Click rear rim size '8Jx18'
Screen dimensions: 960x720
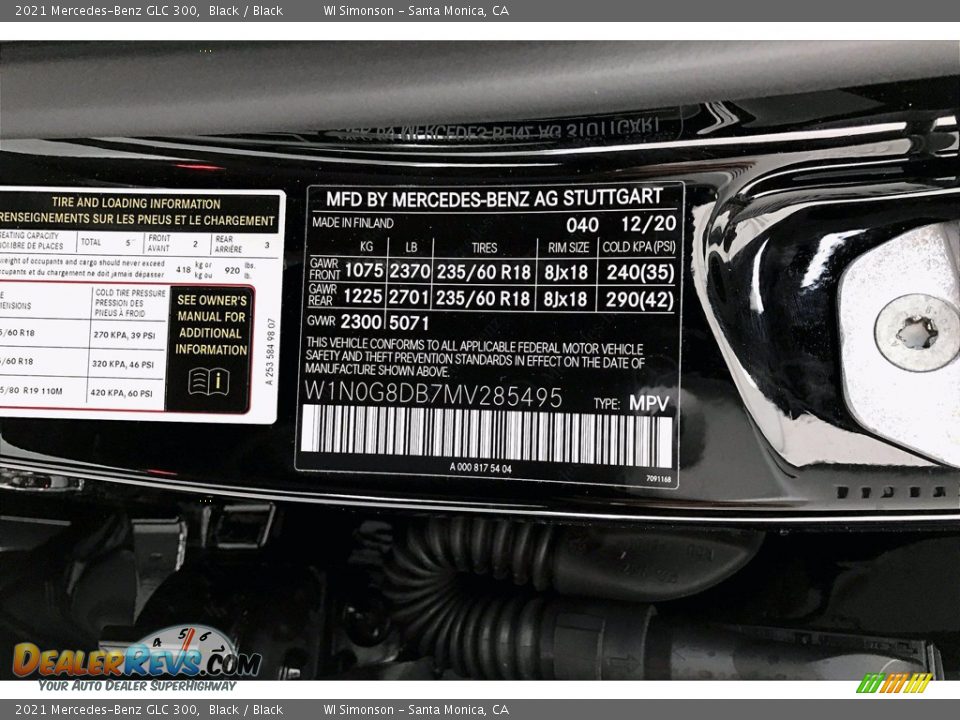tap(565, 299)
